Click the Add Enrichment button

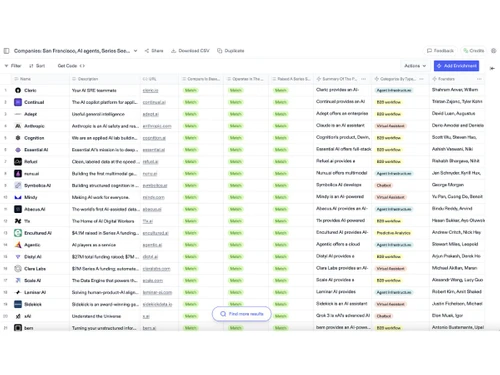pyautogui.click(x=456, y=66)
